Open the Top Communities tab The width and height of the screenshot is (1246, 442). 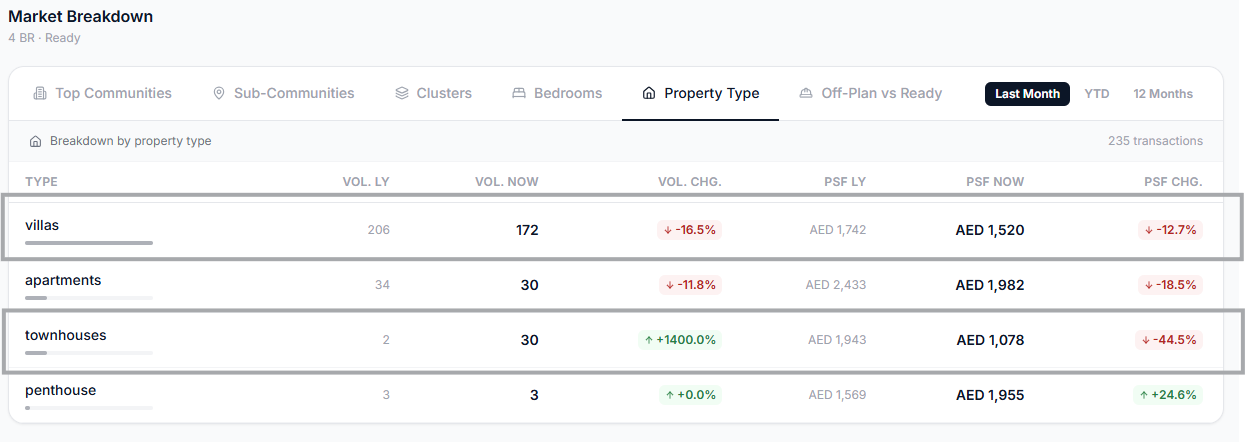tap(102, 93)
